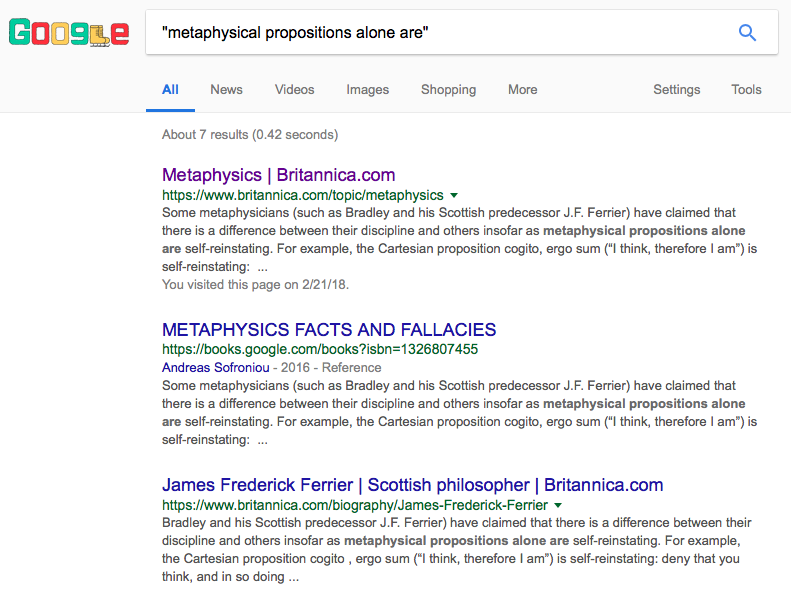Image resolution: width=791 pixels, height=596 pixels.
Task: Open Metaphysics | Britannica.com result
Action: (278, 175)
